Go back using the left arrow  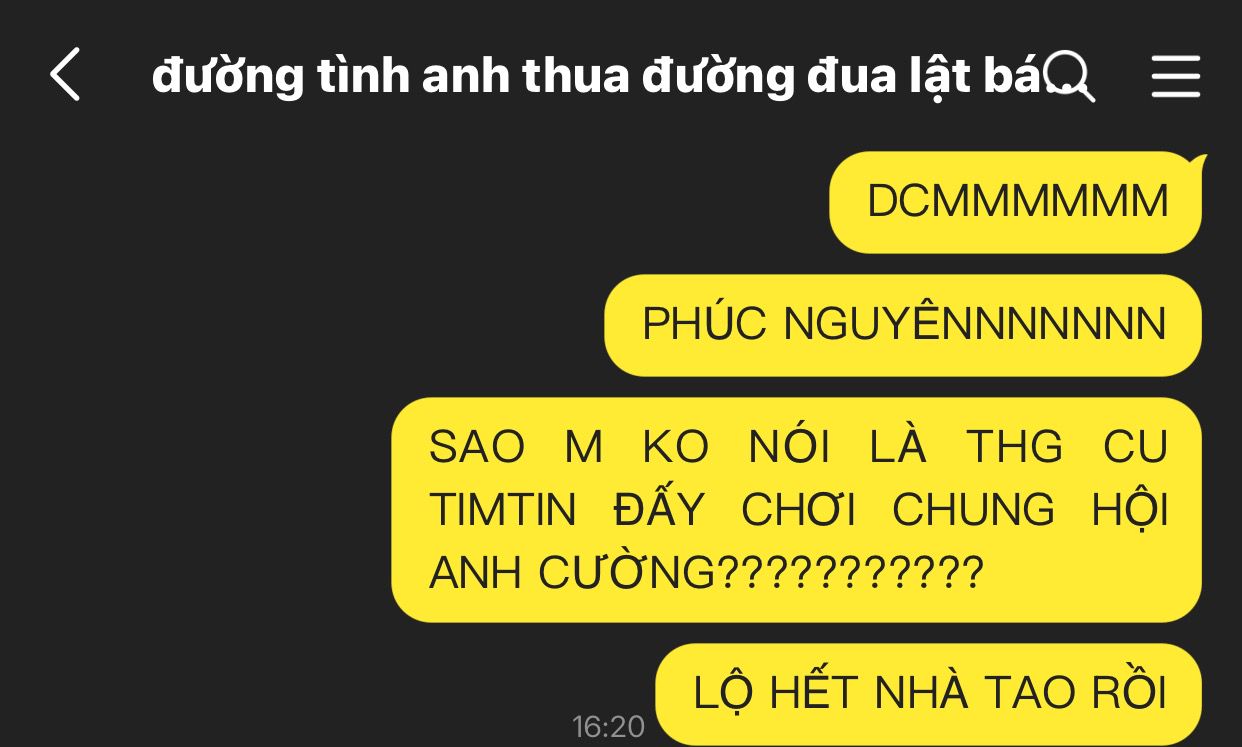coord(65,75)
